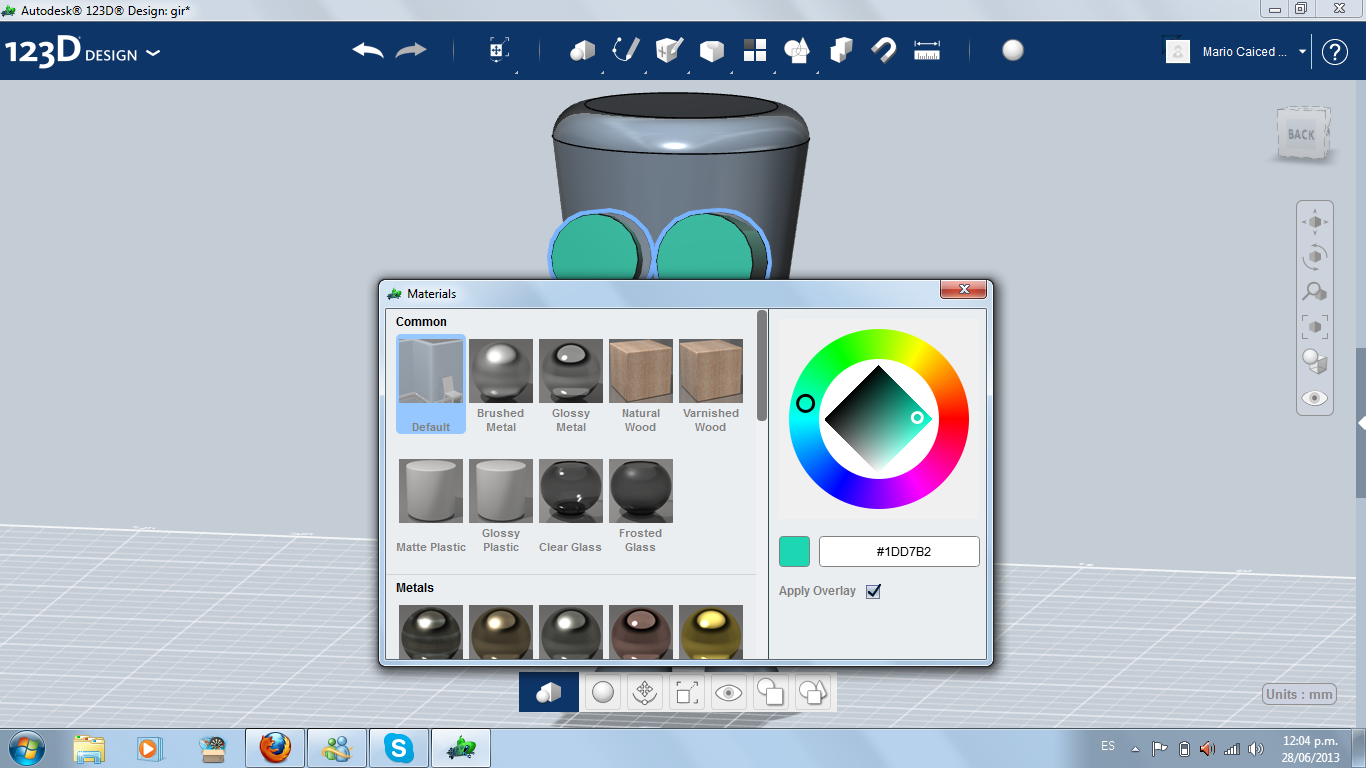Open Skype from the taskbar
This screenshot has width=1366, height=768.
(x=399, y=748)
